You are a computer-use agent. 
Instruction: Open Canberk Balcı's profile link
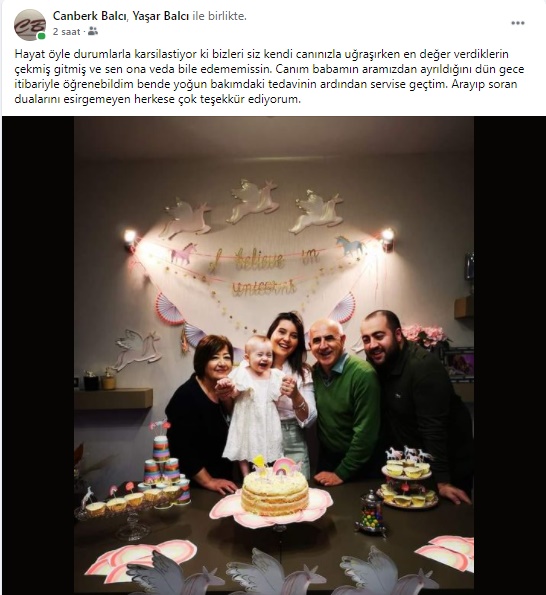(x=89, y=16)
